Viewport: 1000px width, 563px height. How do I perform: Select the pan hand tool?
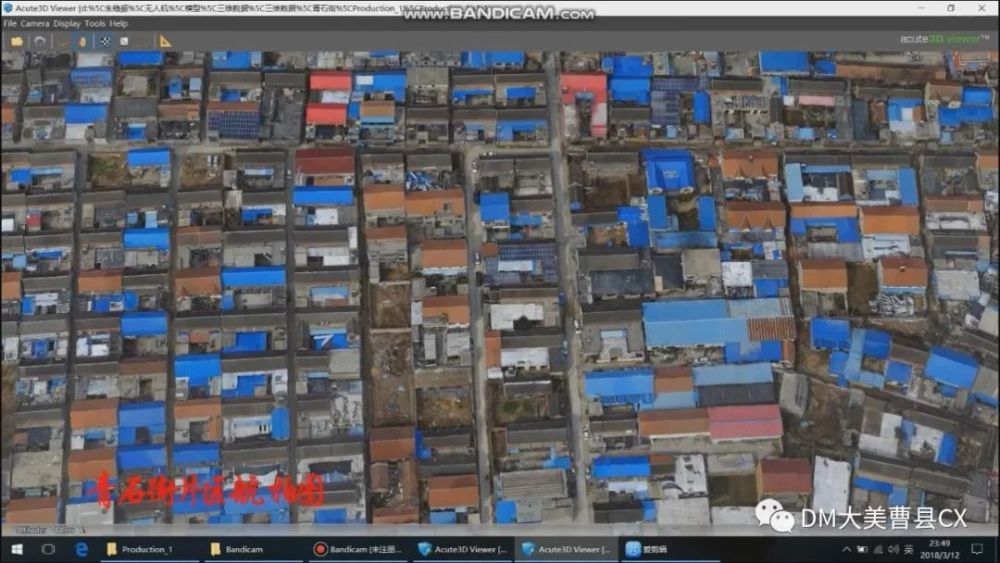[x=82, y=41]
